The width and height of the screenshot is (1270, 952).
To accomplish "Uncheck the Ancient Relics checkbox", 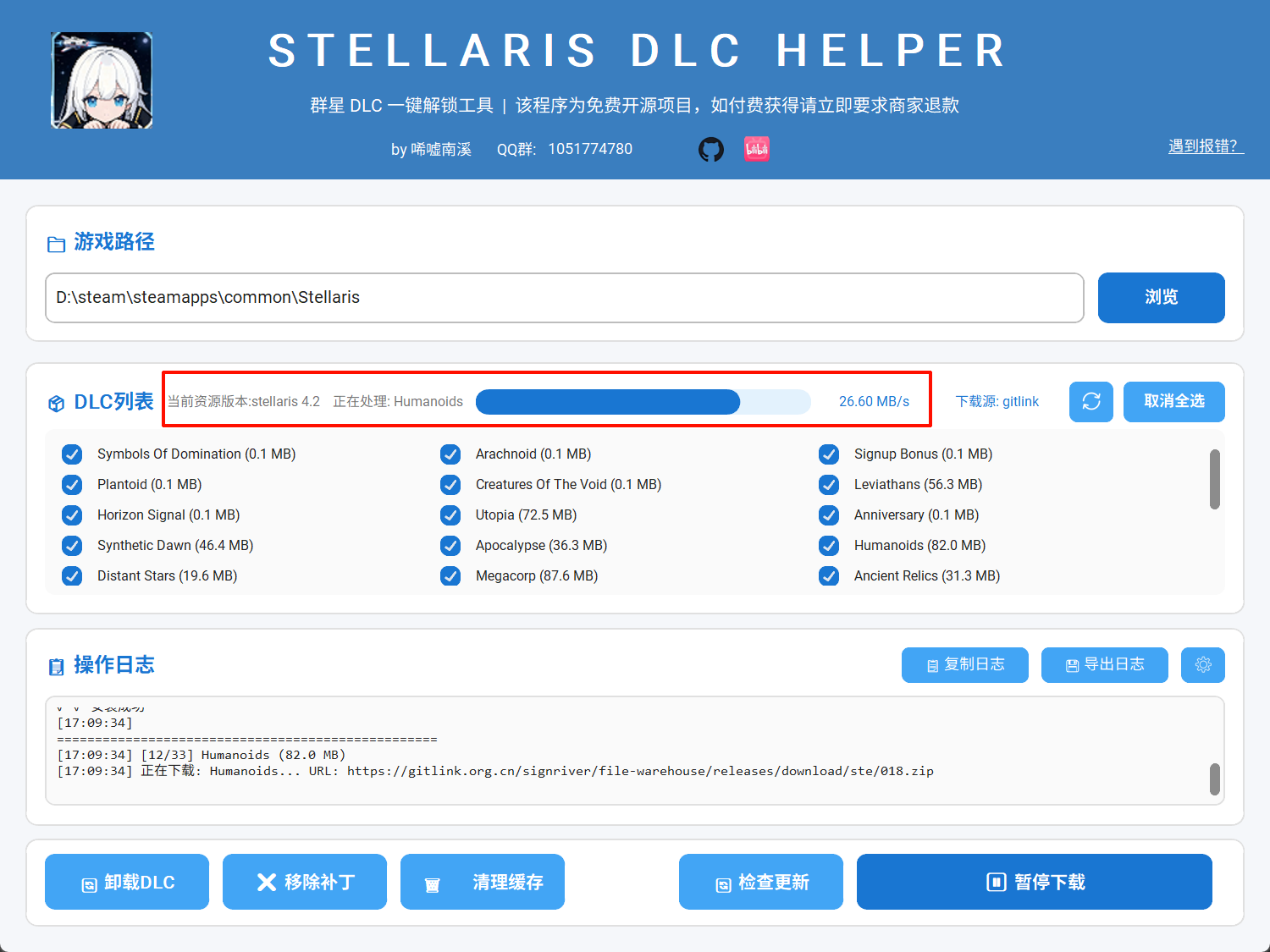I will [829, 576].
